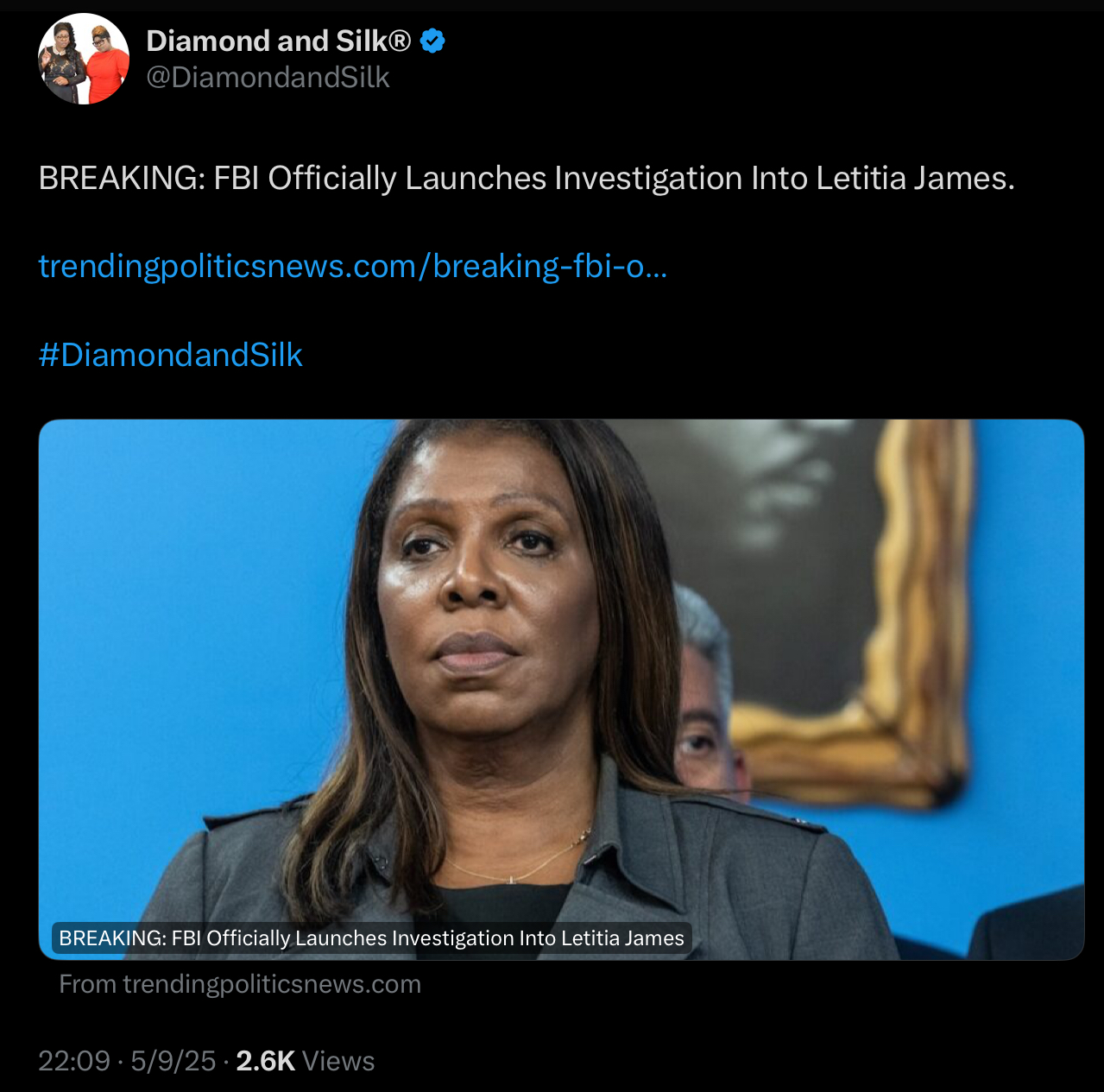Click the card headline caption overlay
The image size is (1104, 1092).
372,938
